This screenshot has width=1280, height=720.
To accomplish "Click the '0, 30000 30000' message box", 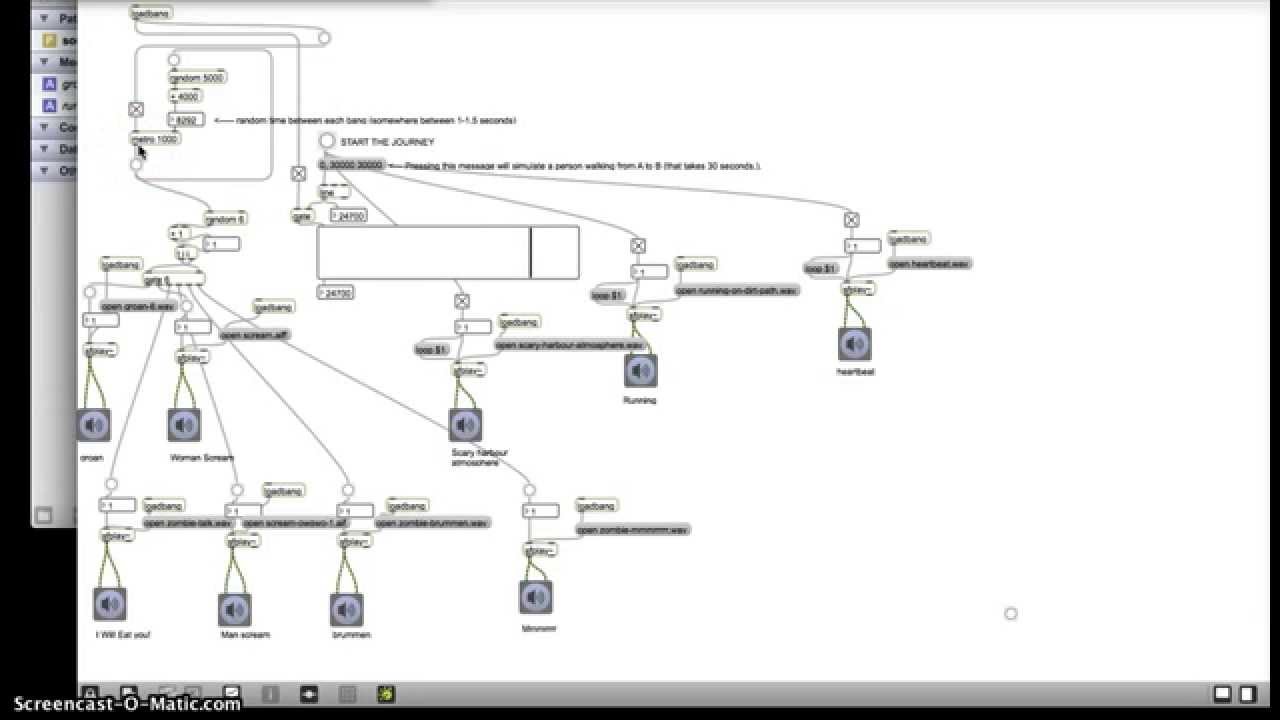I will [x=351, y=164].
